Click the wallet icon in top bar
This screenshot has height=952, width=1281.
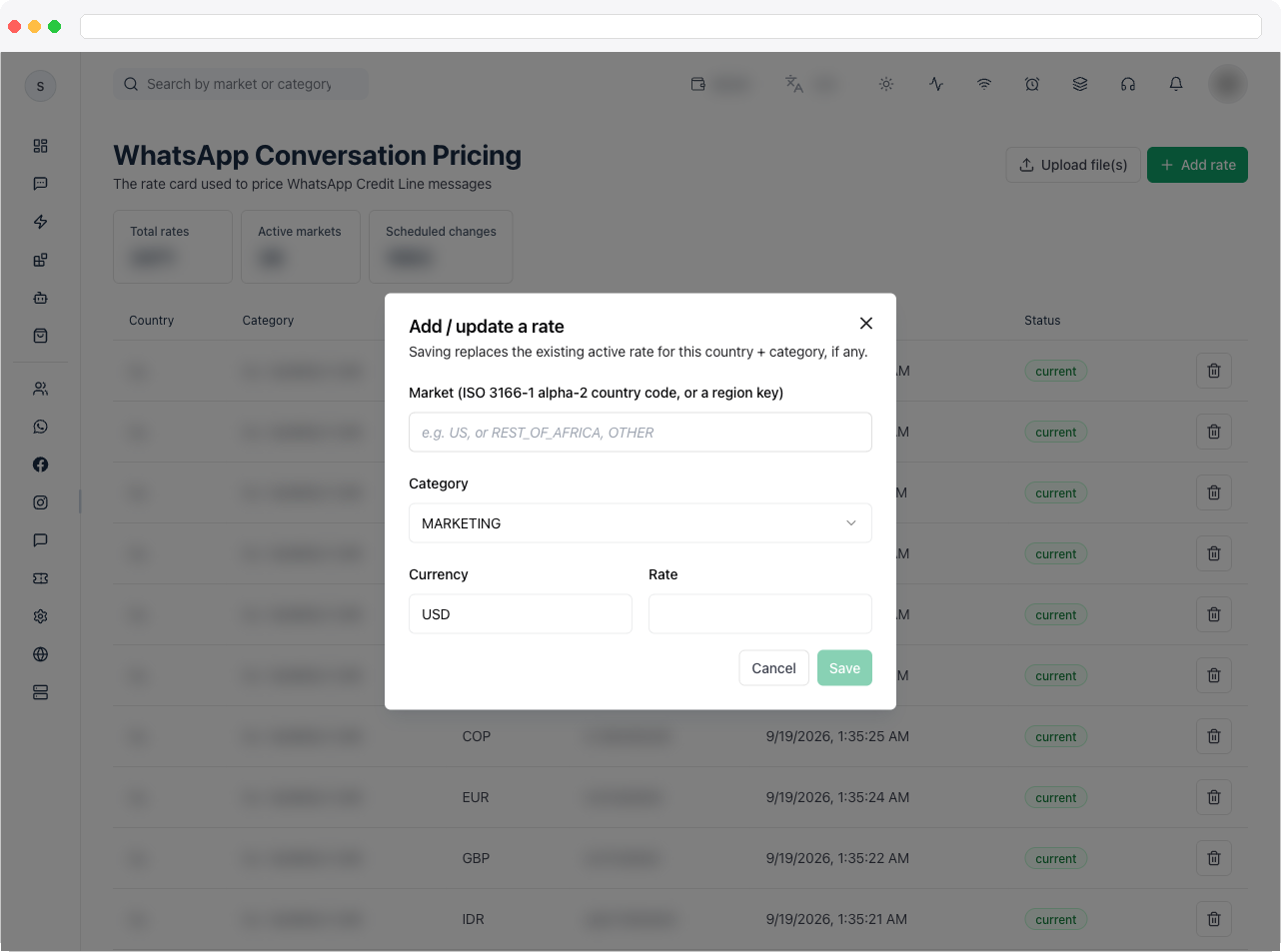pos(698,84)
